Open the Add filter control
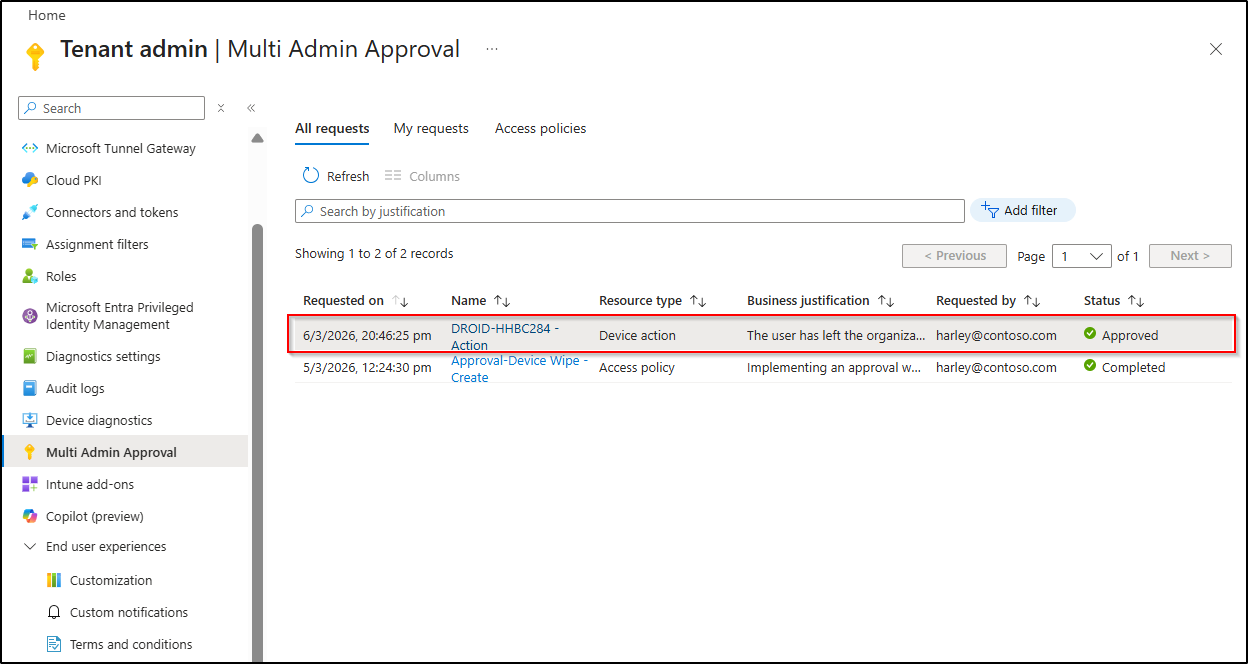This screenshot has width=1248, height=664. (1022, 210)
